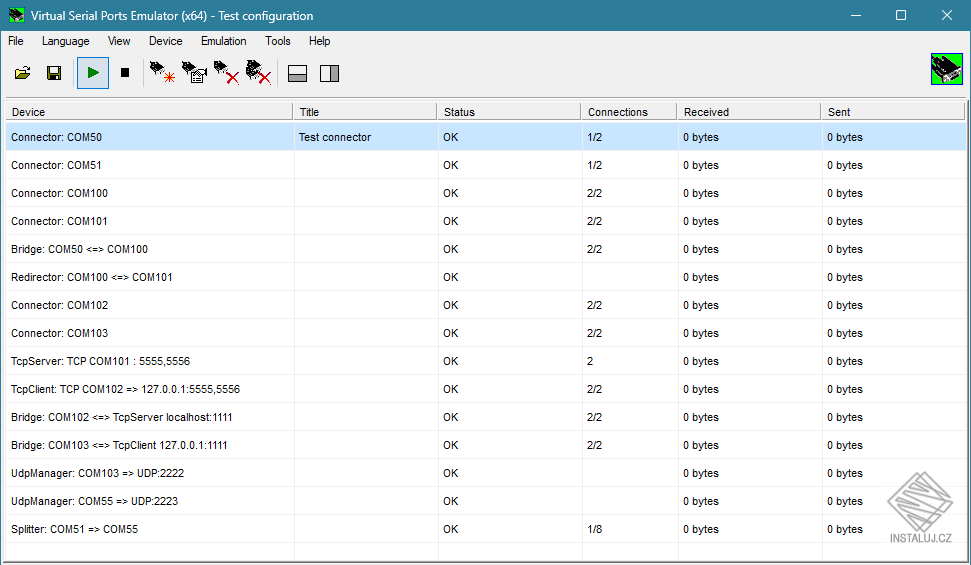Open the File menu
The height and width of the screenshot is (565, 971).
(16, 41)
